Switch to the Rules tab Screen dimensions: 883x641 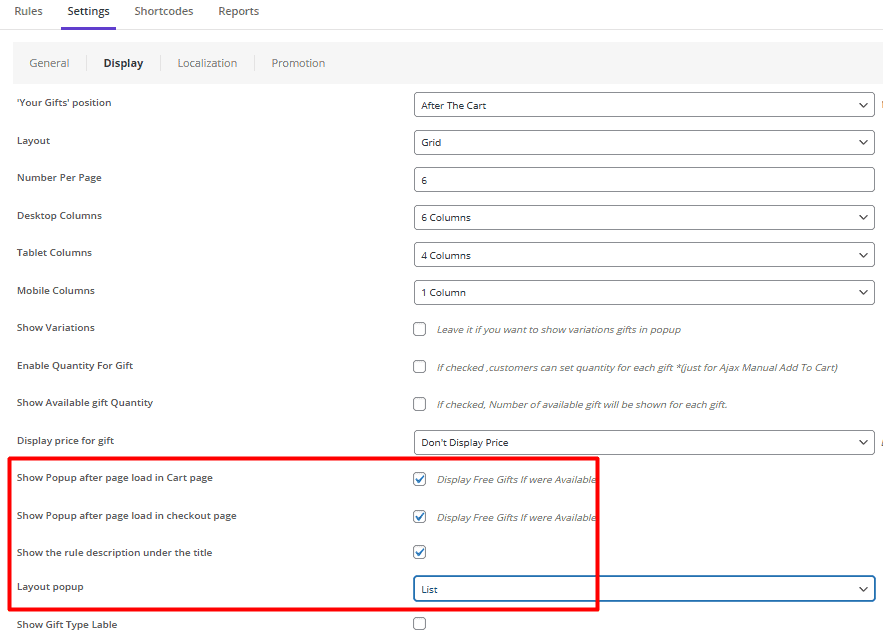tap(27, 11)
